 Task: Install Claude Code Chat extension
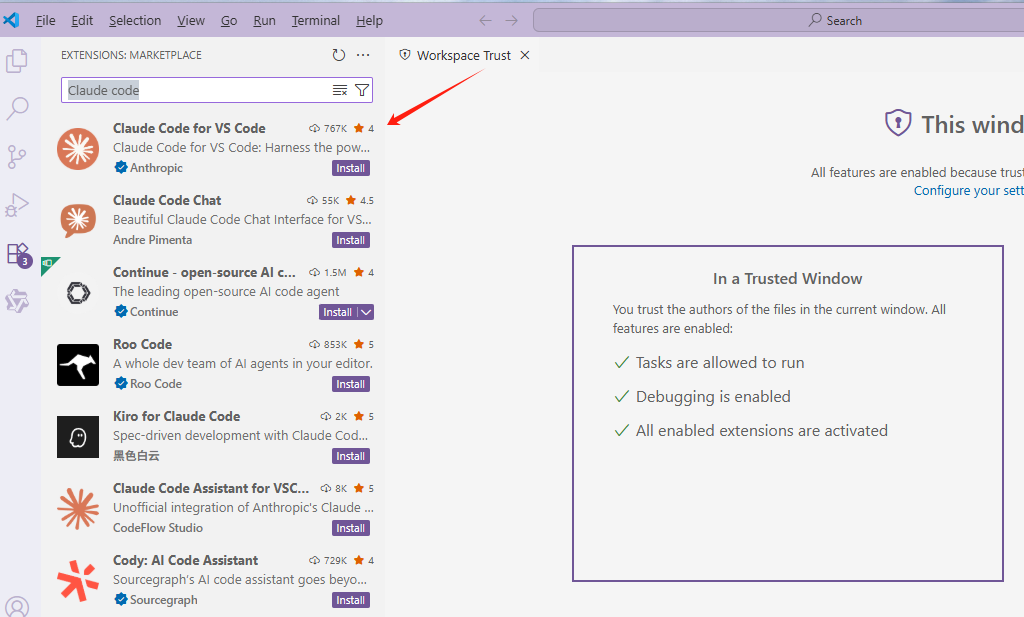coord(351,240)
